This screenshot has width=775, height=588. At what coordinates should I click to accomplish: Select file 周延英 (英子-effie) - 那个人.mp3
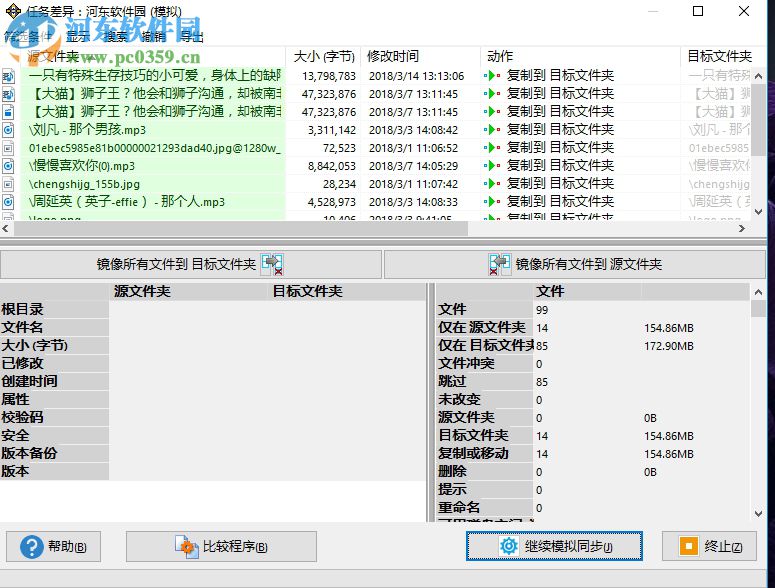click(x=127, y=202)
